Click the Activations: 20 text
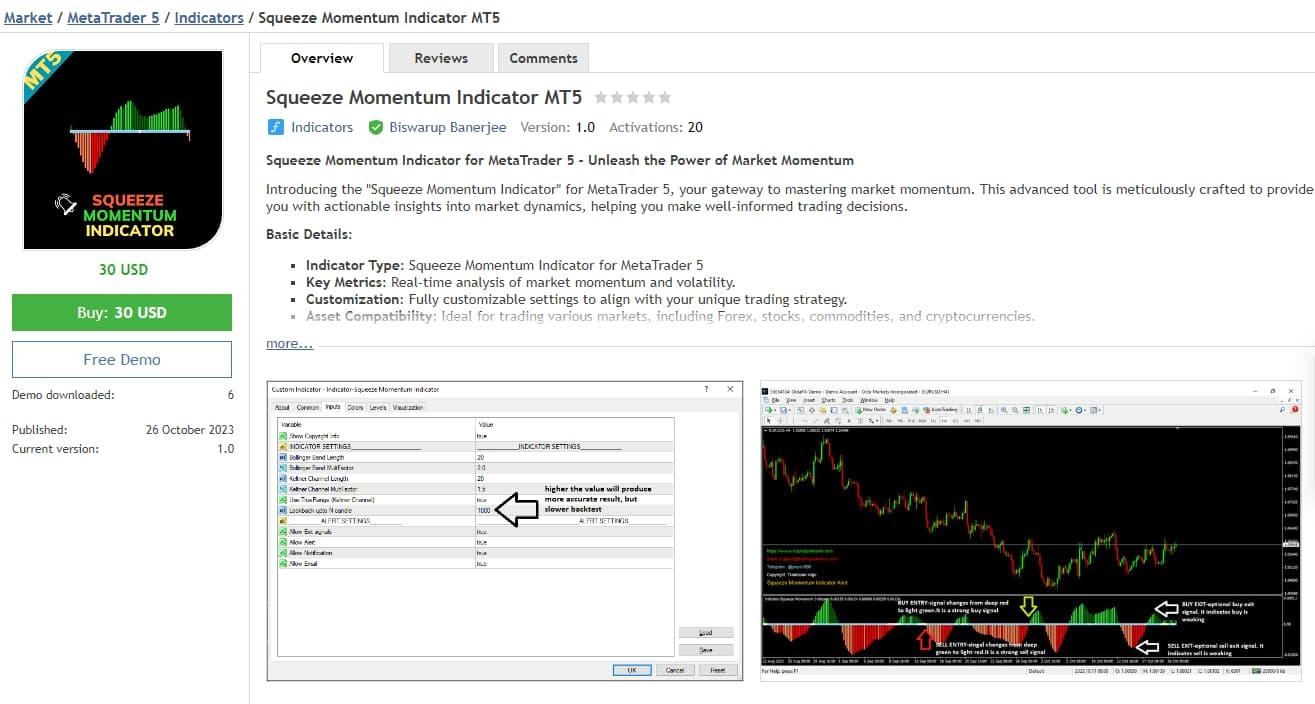 pos(656,127)
